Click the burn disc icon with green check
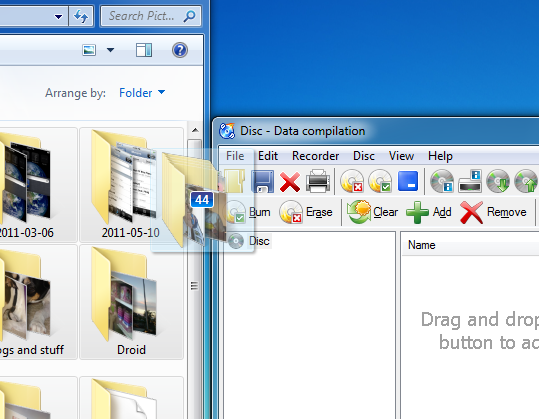This screenshot has height=419, width=539. point(380,181)
